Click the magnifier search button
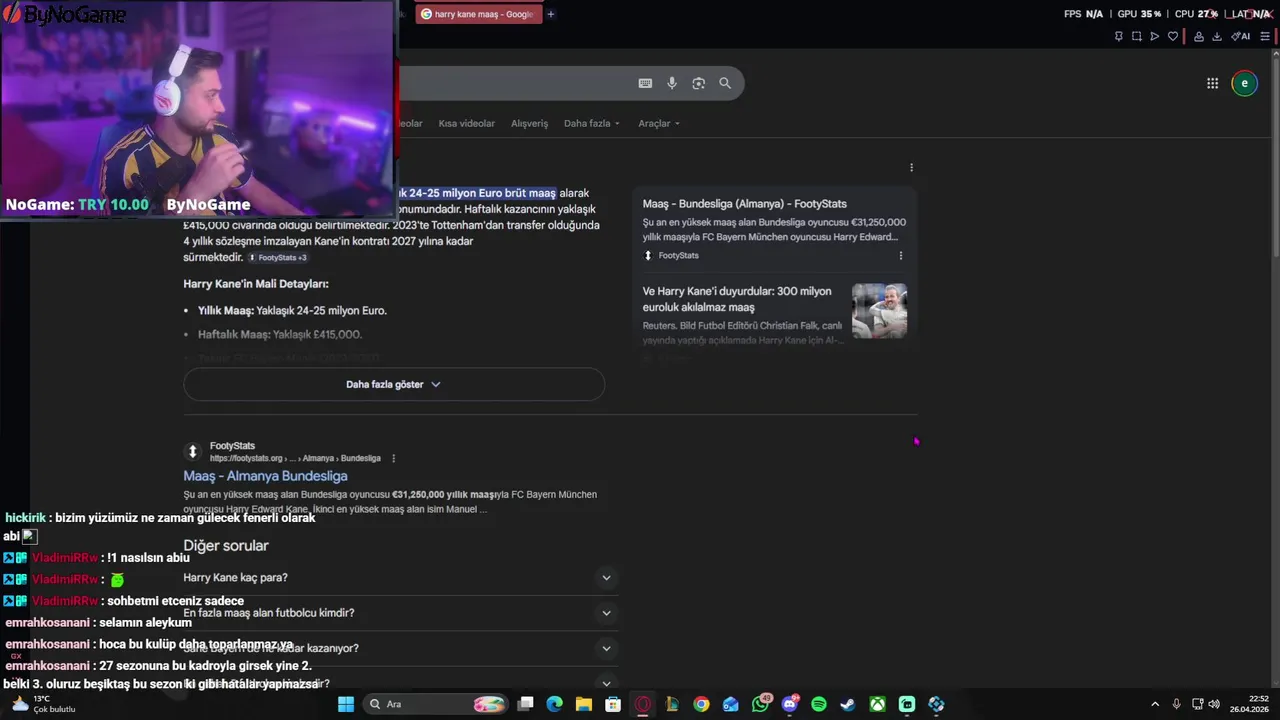The height and width of the screenshot is (720, 1280). 725,84
